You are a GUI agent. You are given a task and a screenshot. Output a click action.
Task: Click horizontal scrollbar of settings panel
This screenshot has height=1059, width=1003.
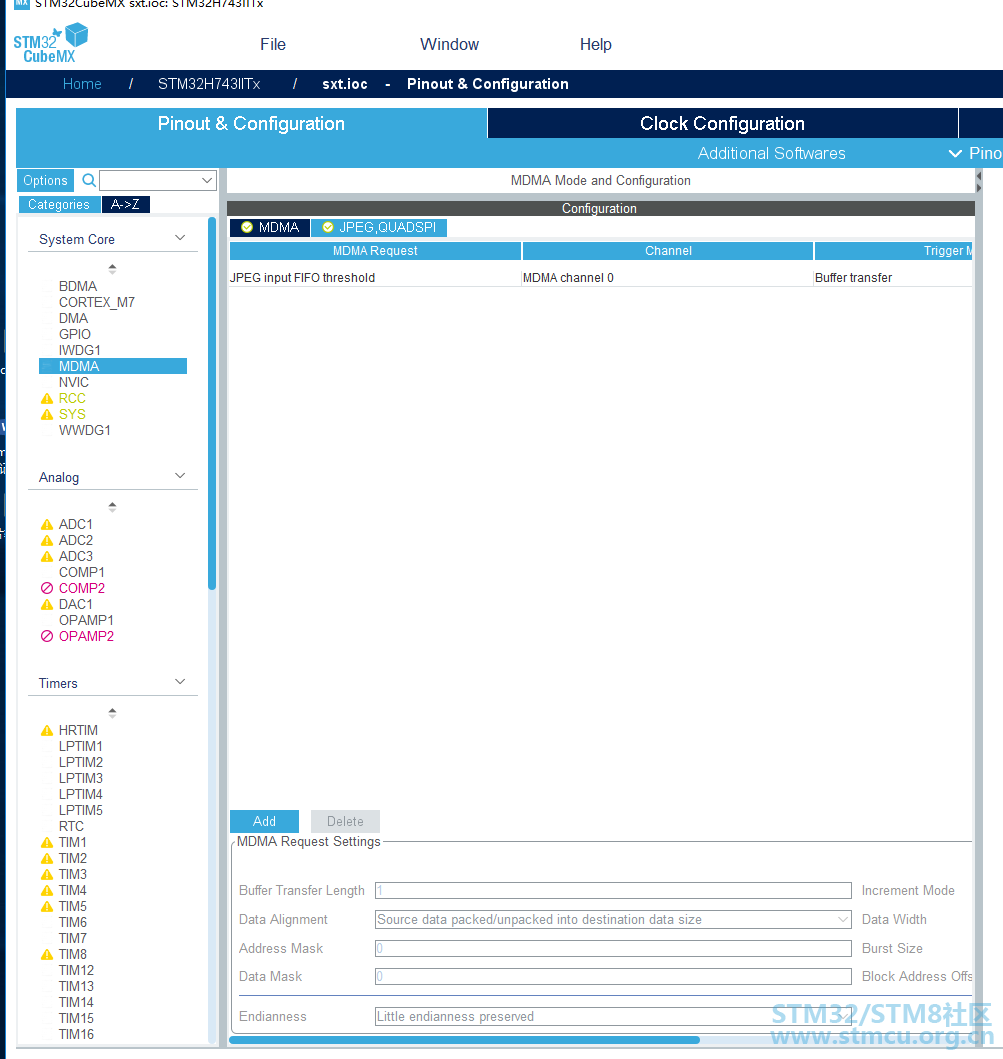point(465,1040)
